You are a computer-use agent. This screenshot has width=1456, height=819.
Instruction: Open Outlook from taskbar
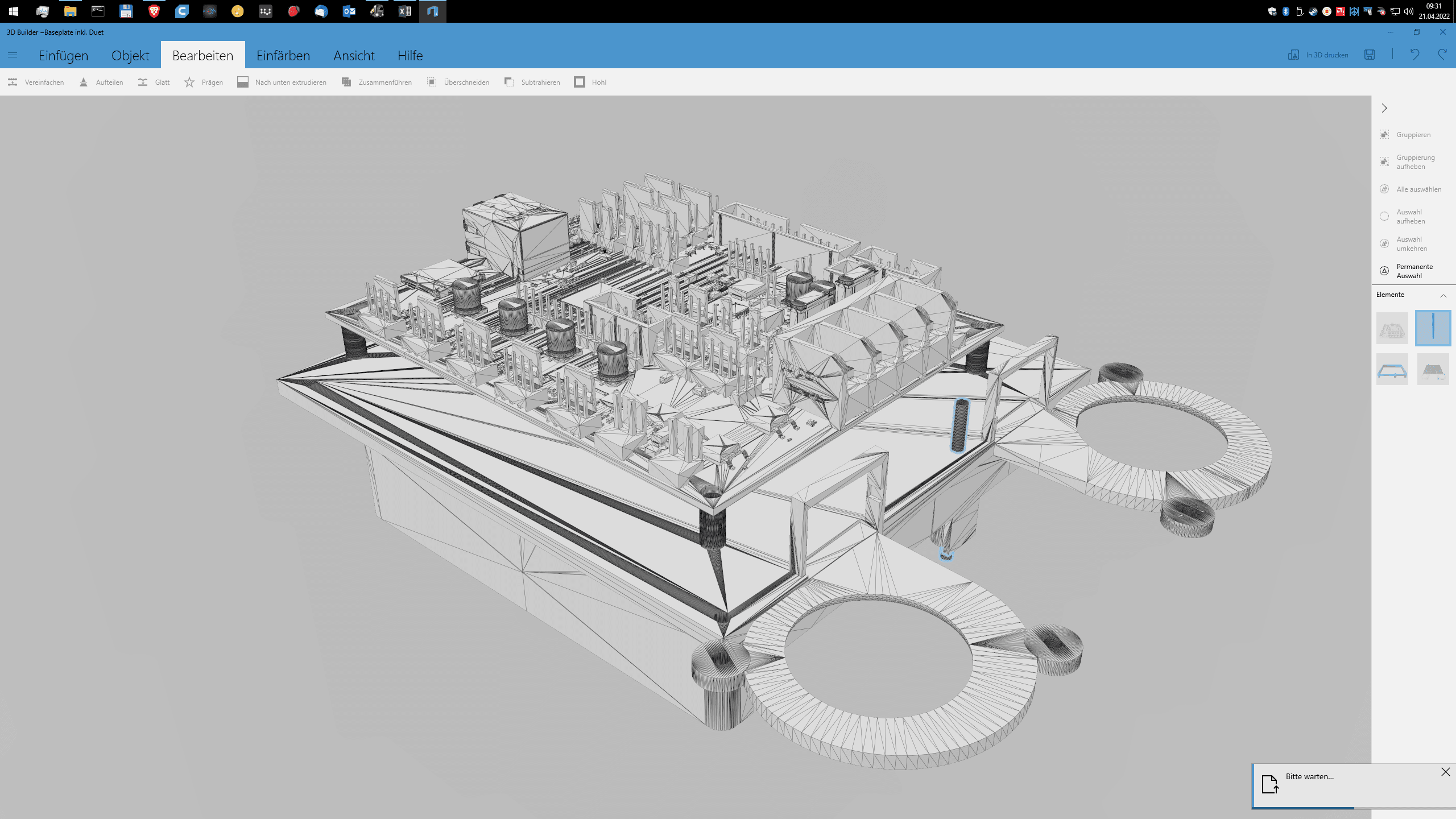click(349, 11)
